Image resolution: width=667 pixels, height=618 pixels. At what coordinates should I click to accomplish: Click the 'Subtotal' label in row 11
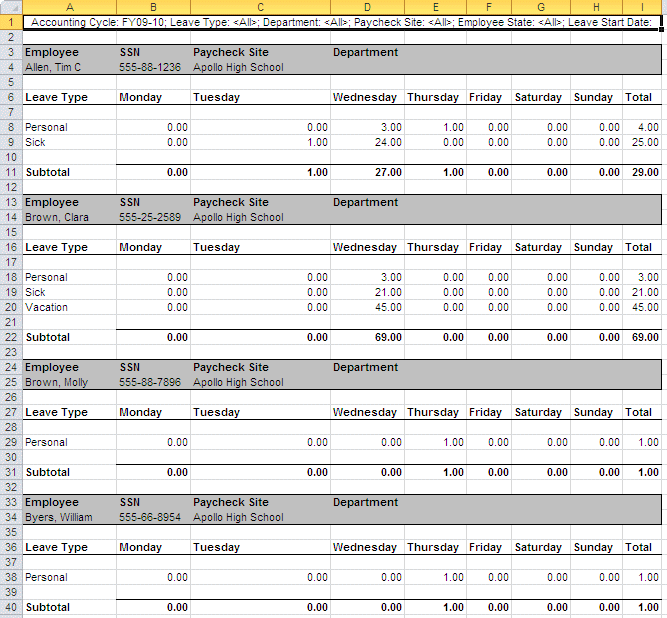(x=48, y=172)
